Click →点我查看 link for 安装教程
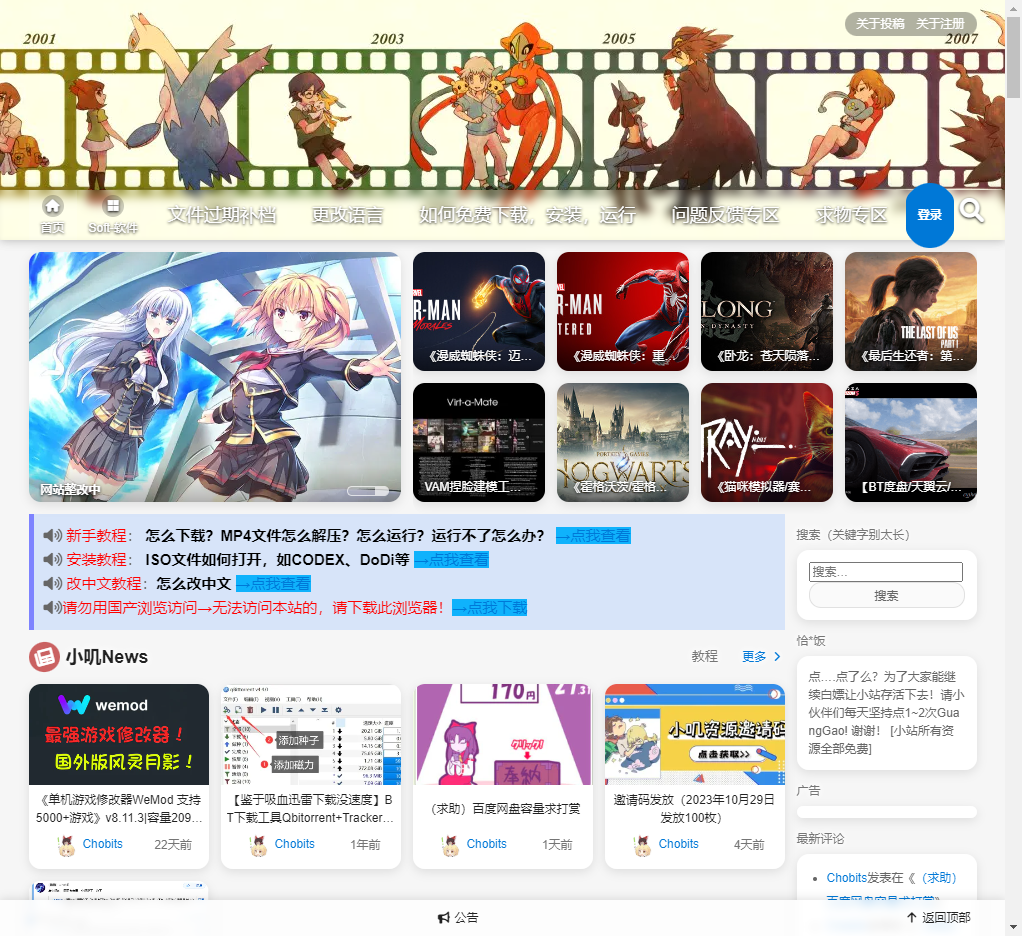 pyautogui.click(x=452, y=560)
